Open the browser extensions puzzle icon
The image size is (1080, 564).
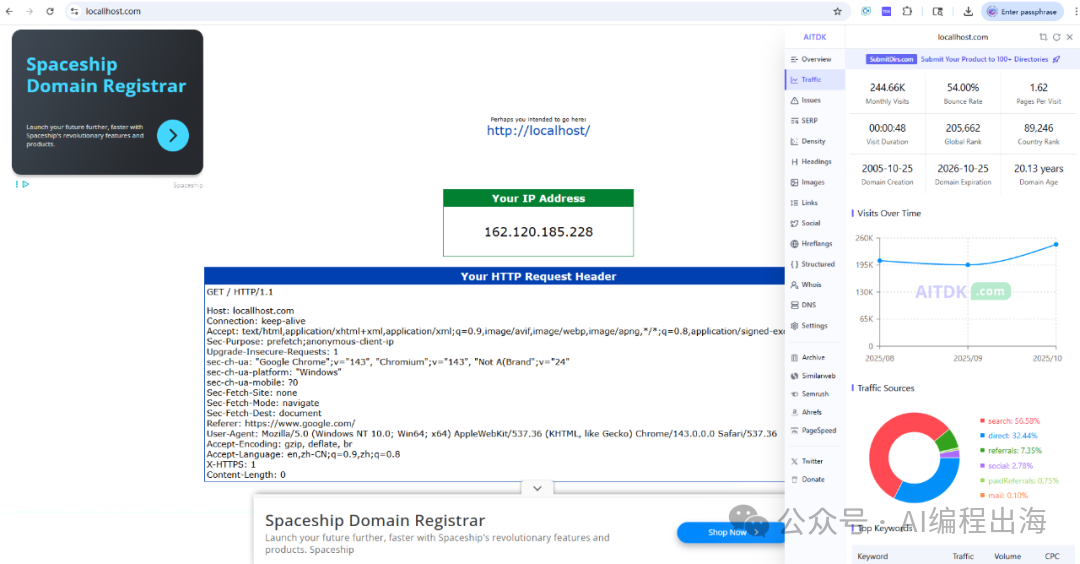(x=907, y=12)
